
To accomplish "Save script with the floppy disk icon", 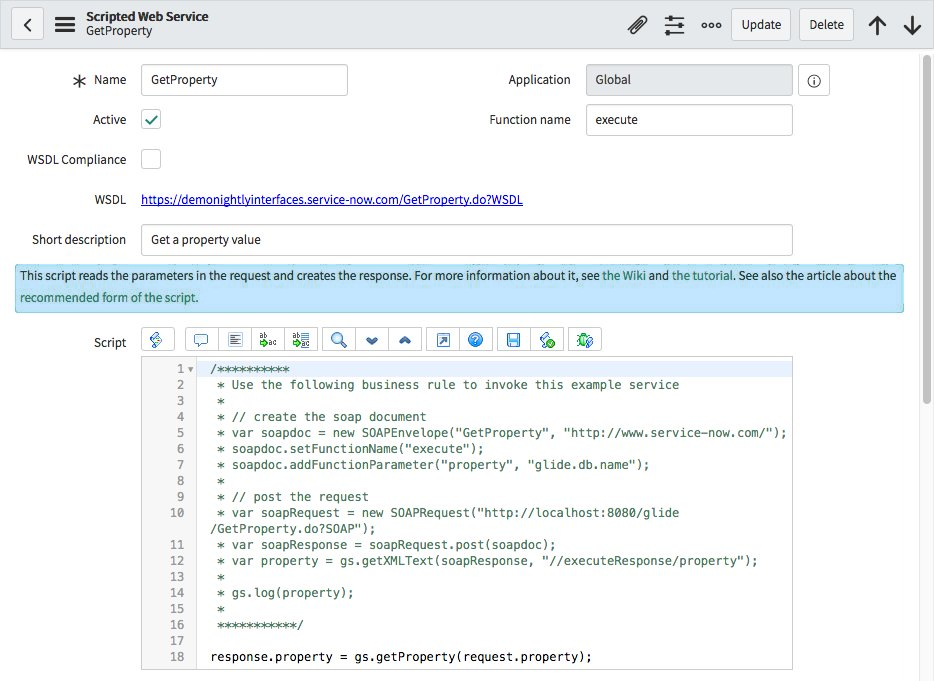I will 513,340.
